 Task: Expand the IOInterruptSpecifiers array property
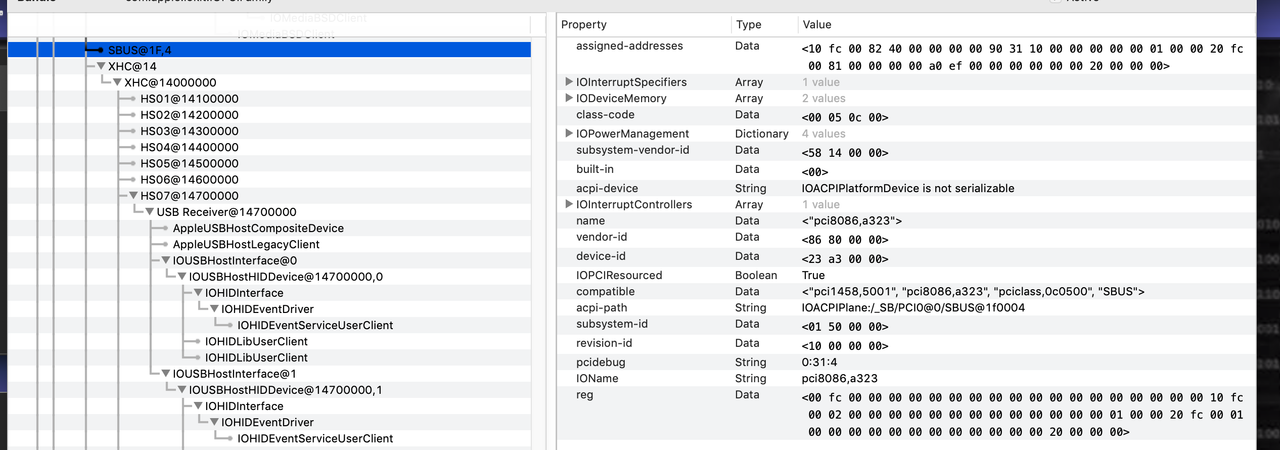(569, 82)
